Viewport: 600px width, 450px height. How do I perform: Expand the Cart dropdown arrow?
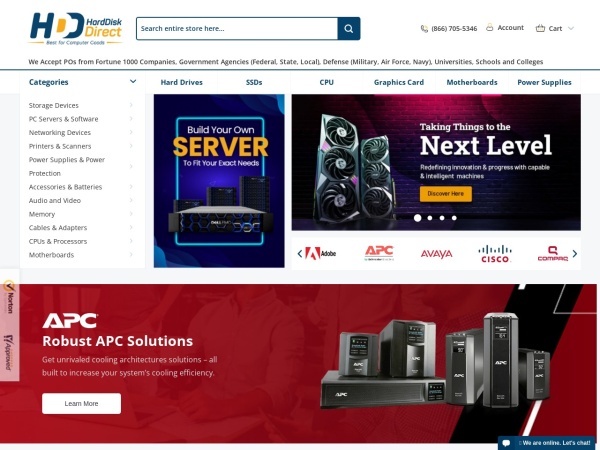click(x=571, y=28)
